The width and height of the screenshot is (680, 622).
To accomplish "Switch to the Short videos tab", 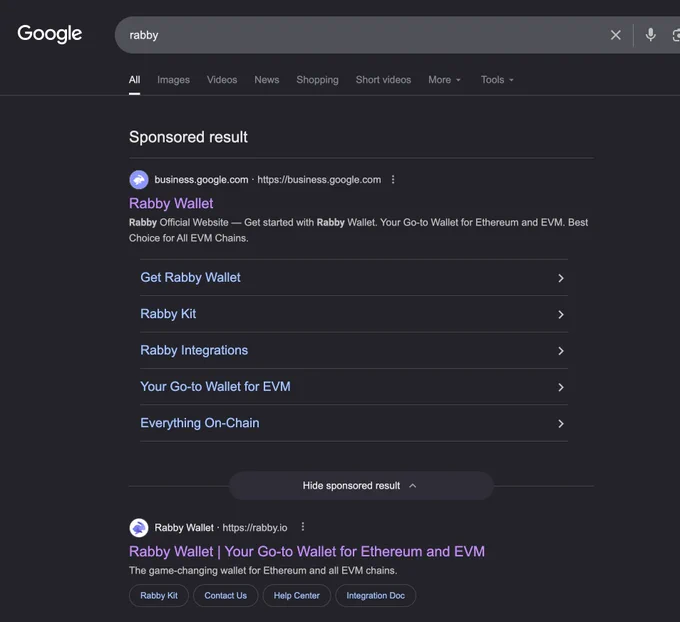I will 383,80.
